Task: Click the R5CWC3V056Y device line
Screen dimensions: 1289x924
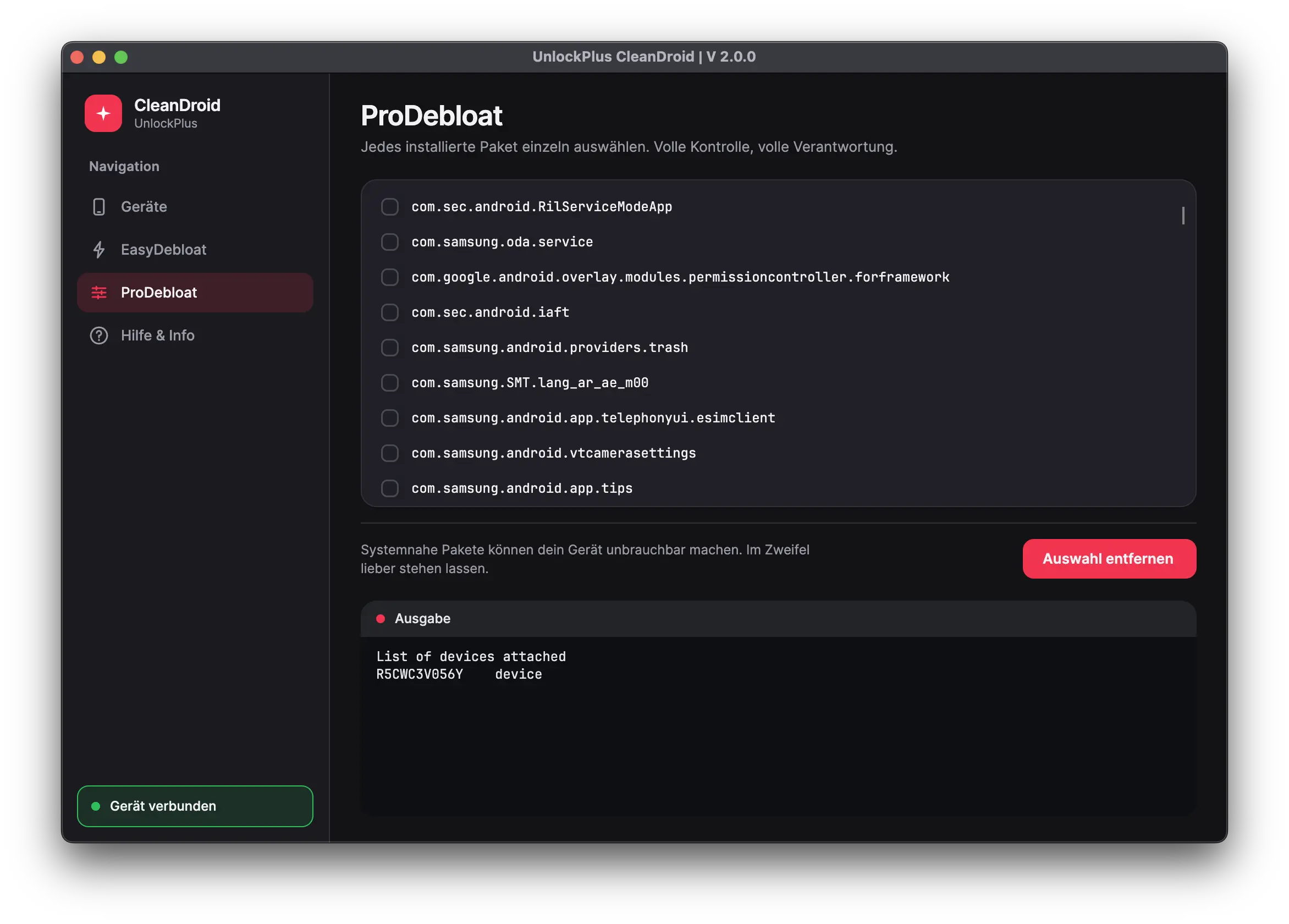Action: [x=459, y=674]
